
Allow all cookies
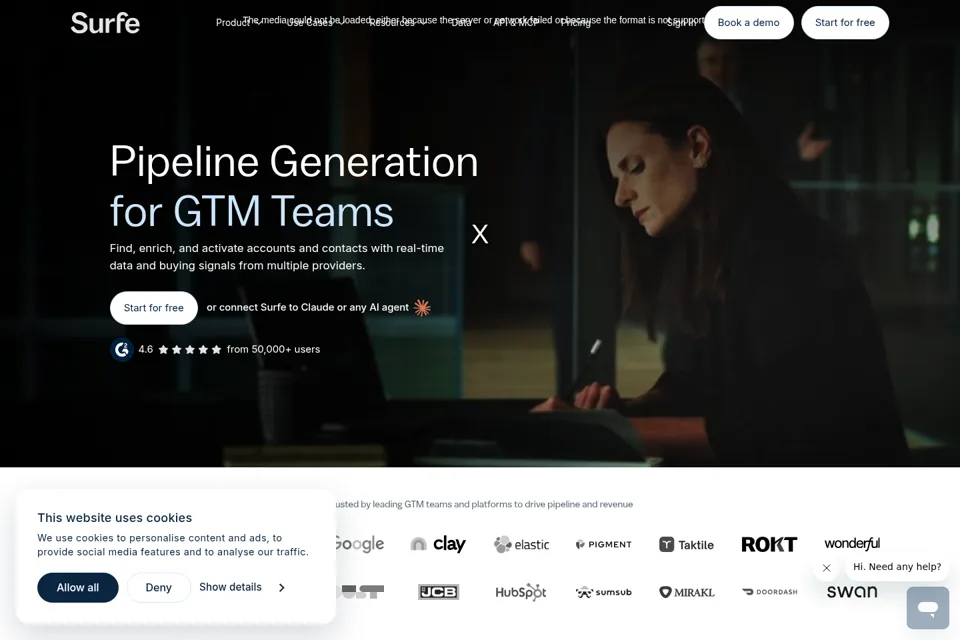pos(78,587)
